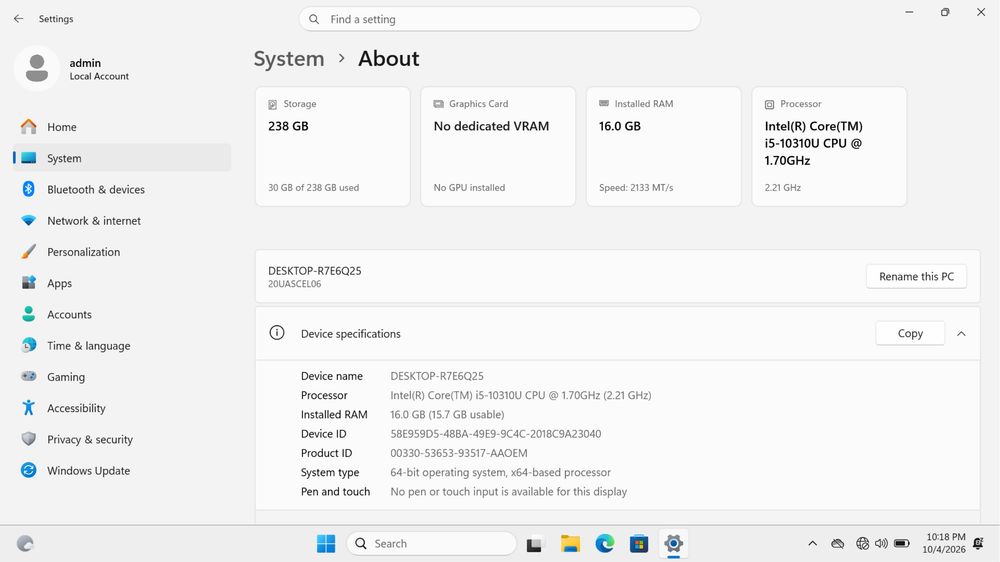Click the Network wifi icon in the sidebar
The width and height of the screenshot is (1000, 562).
29,221
